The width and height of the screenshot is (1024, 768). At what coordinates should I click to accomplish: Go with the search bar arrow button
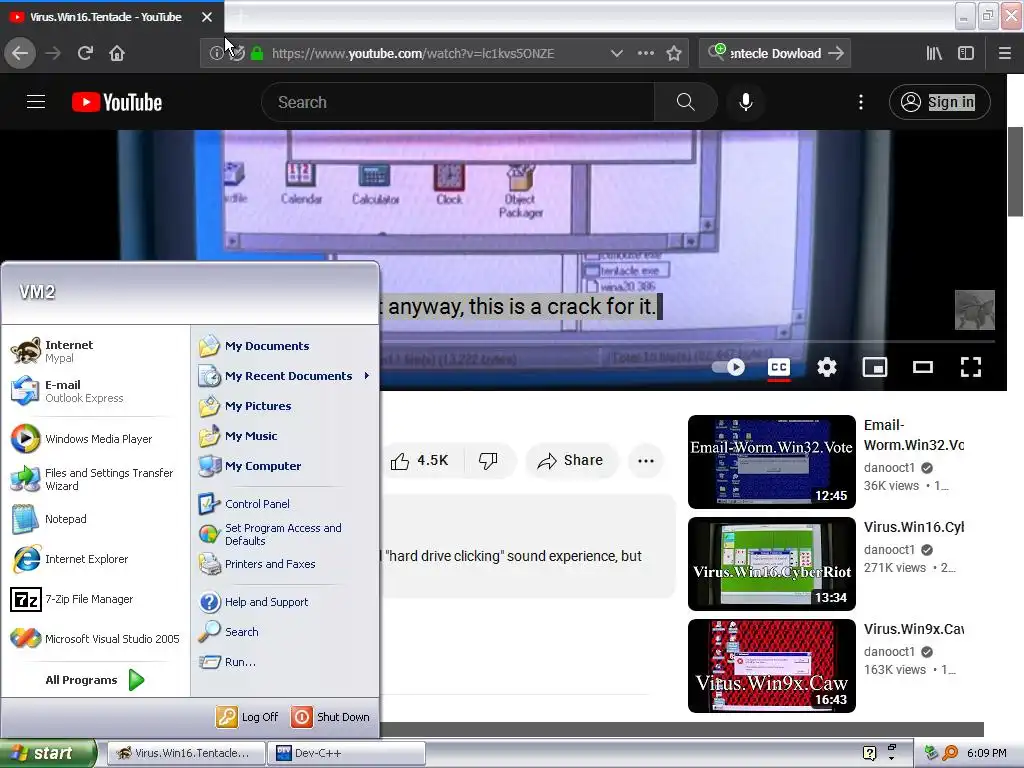[x=836, y=53]
